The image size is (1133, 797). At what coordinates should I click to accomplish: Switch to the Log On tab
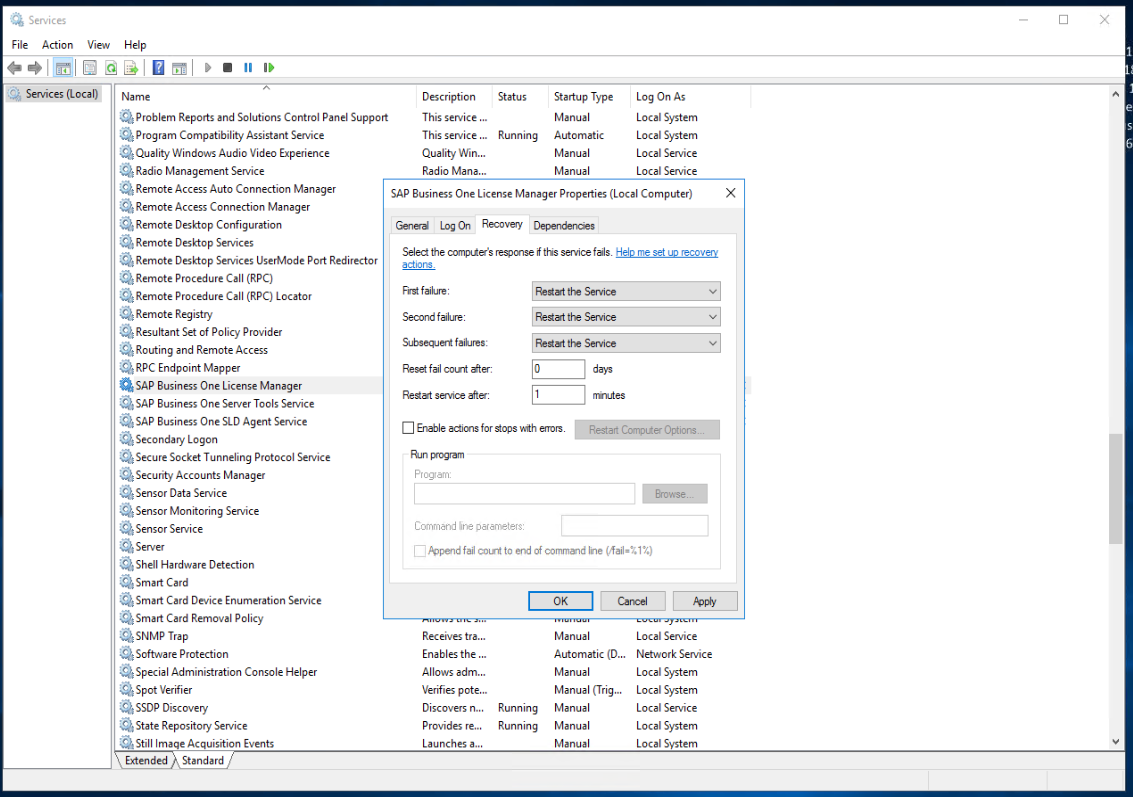point(455,225)
